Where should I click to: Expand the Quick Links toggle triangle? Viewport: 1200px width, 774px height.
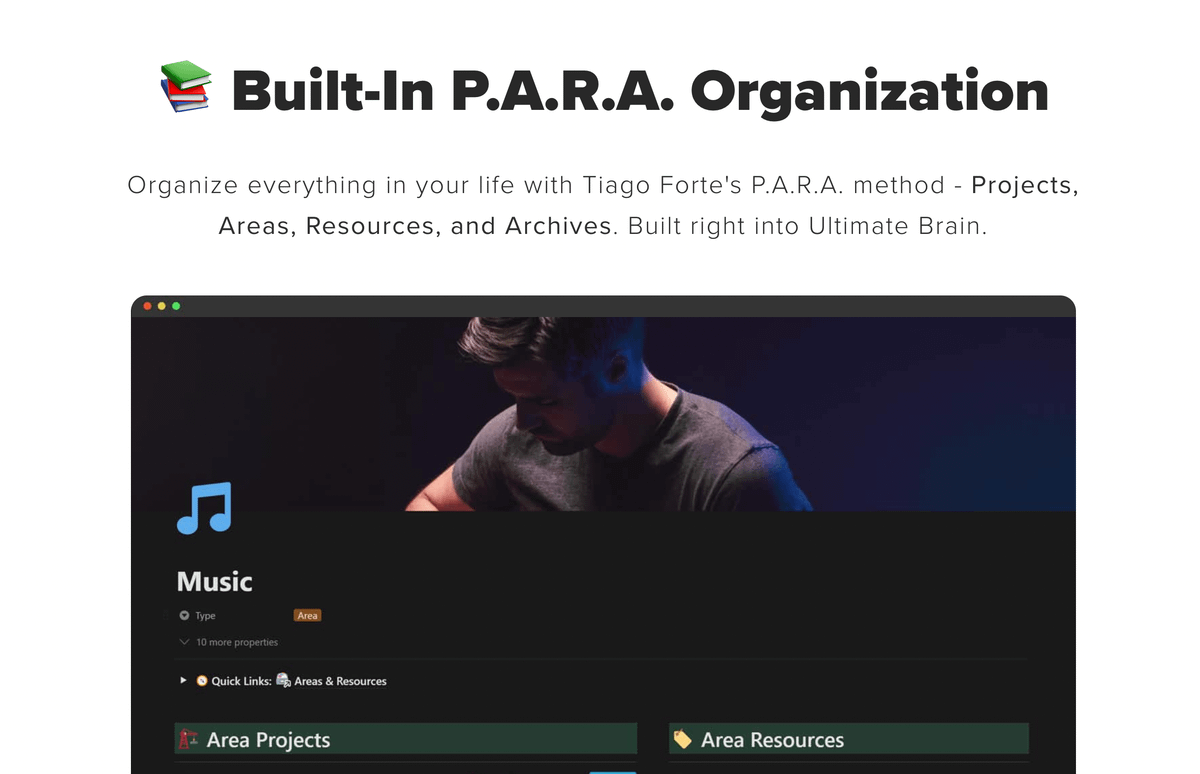point(183,681)
